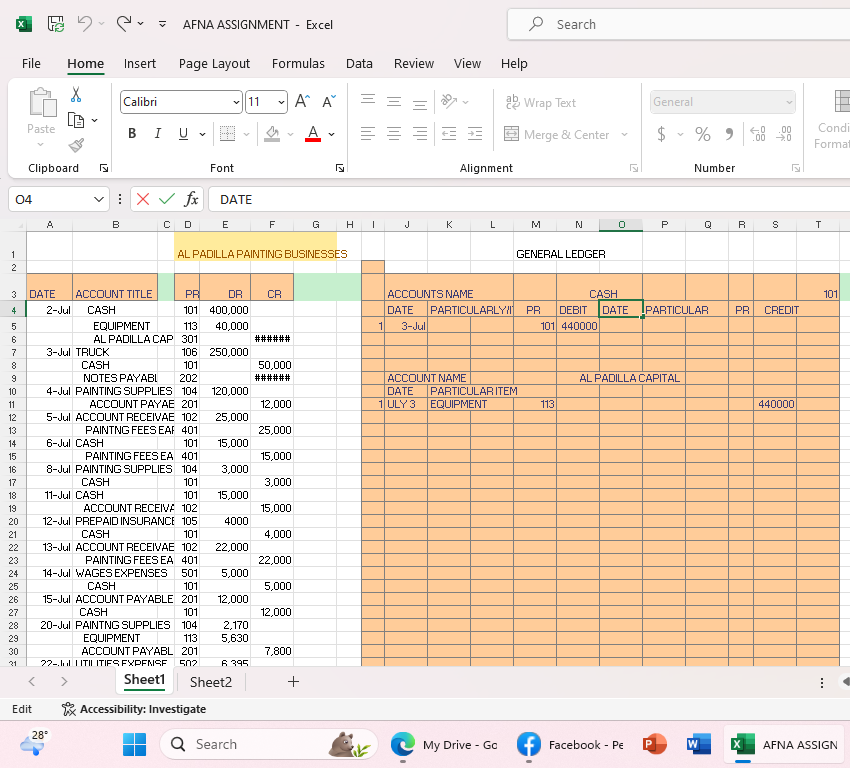Click Accessibility: Investigate in status bar

134,709
